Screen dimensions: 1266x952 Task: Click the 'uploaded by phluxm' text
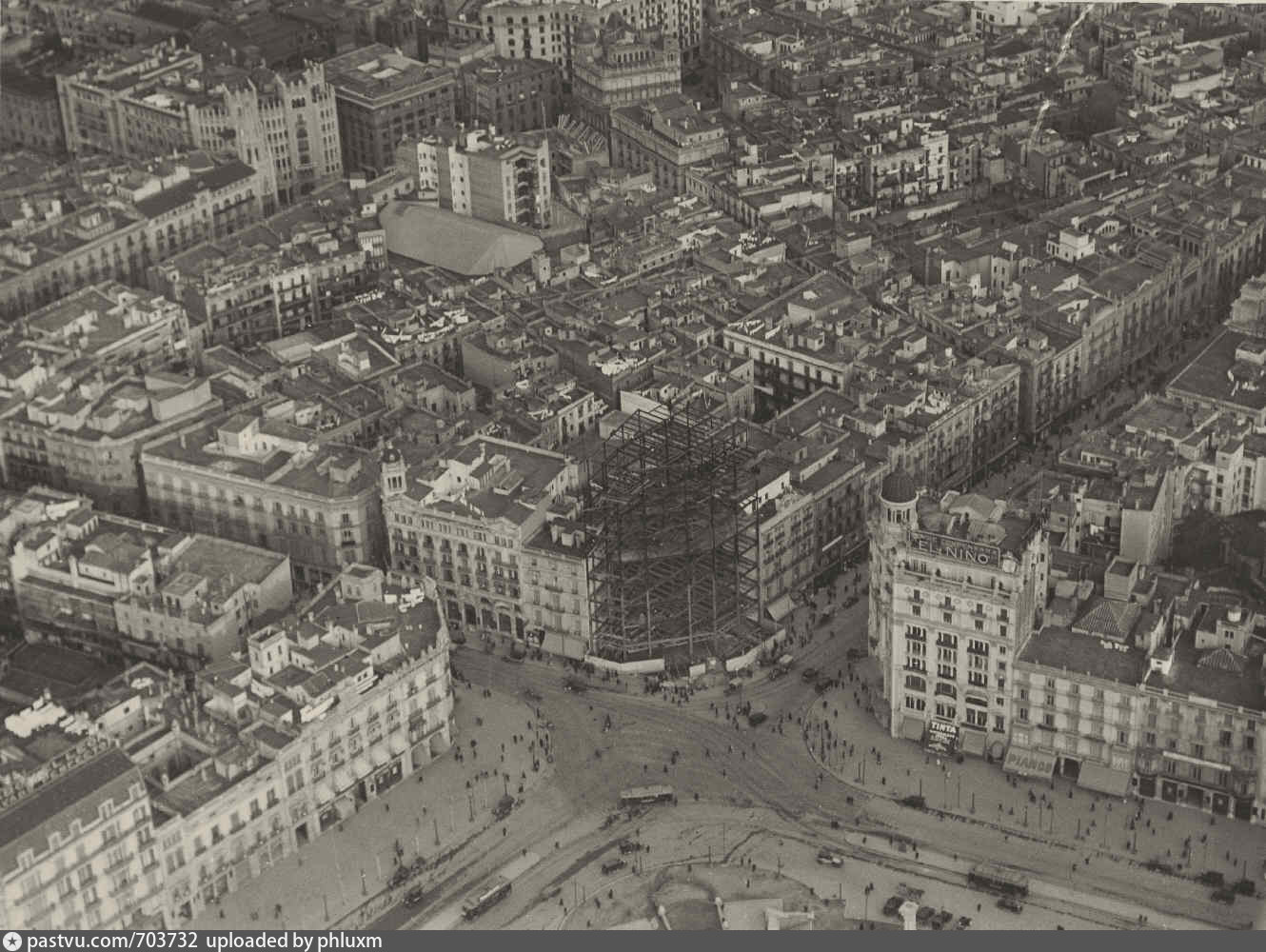(x=293, y=941)
